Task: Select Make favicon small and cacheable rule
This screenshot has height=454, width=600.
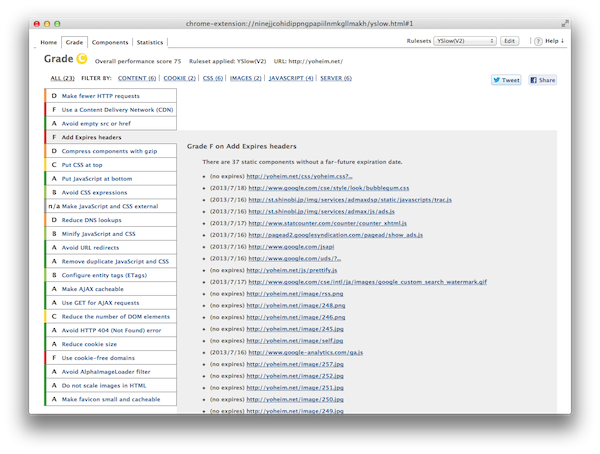Action: (x=111, y=399)
